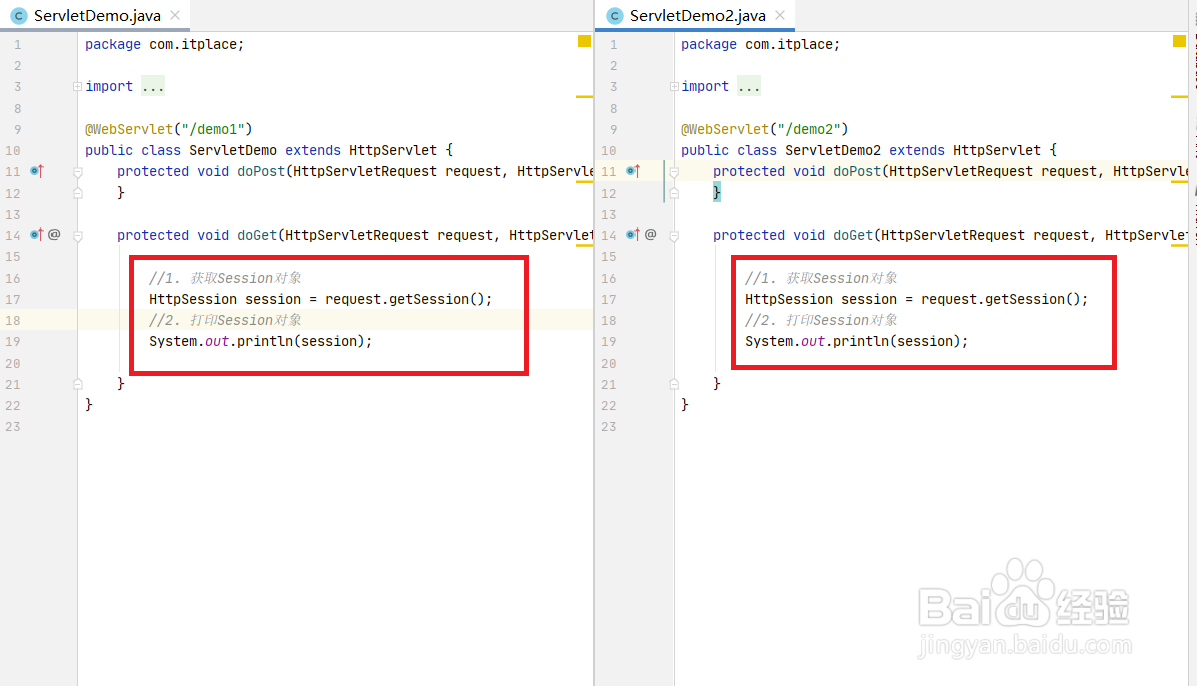The image size is (1197, 686).
Task: Collapse doPost method fold in ServletDemo2.java
Action: [x=674, y=172]
